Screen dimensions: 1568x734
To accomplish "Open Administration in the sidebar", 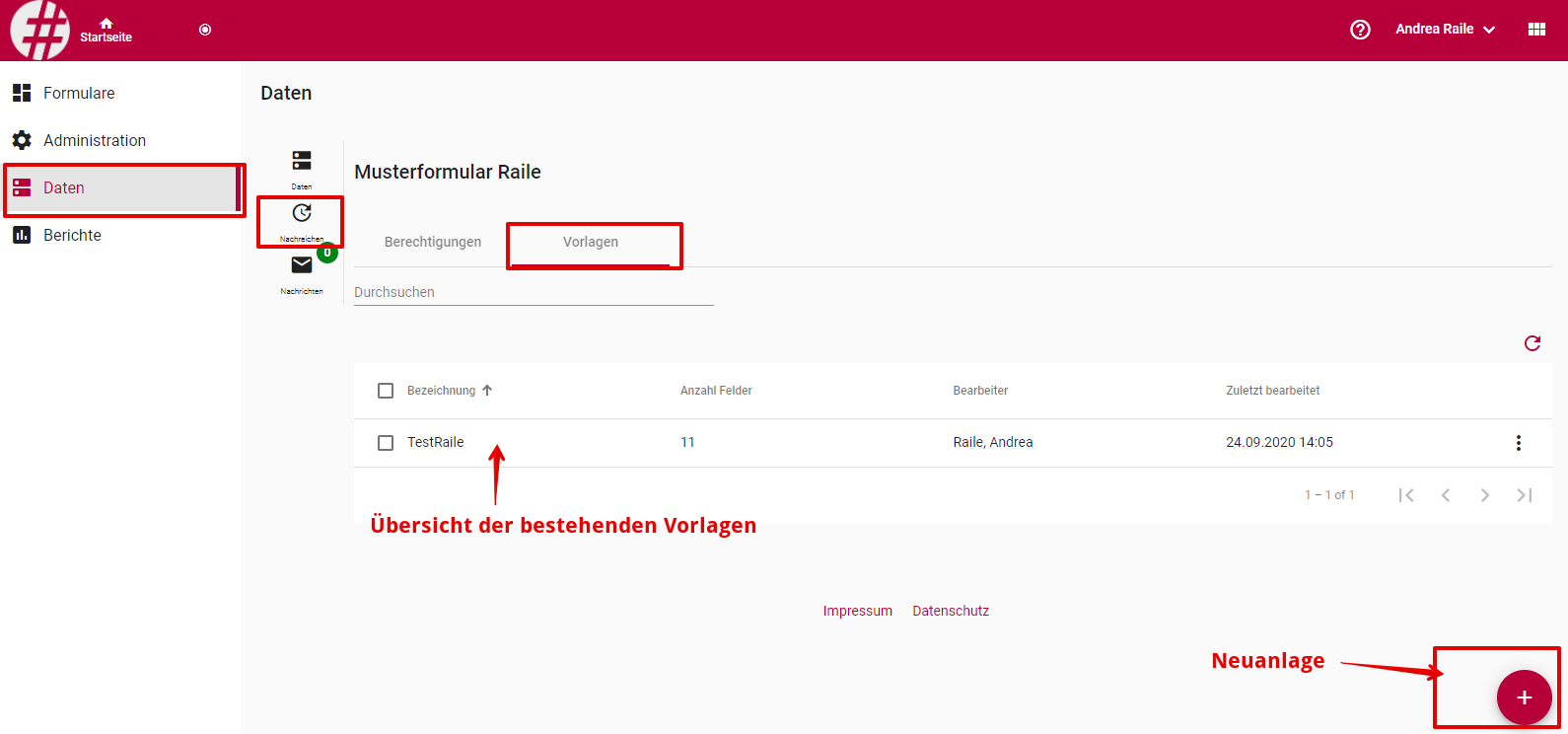I will (x=120, y=140).
